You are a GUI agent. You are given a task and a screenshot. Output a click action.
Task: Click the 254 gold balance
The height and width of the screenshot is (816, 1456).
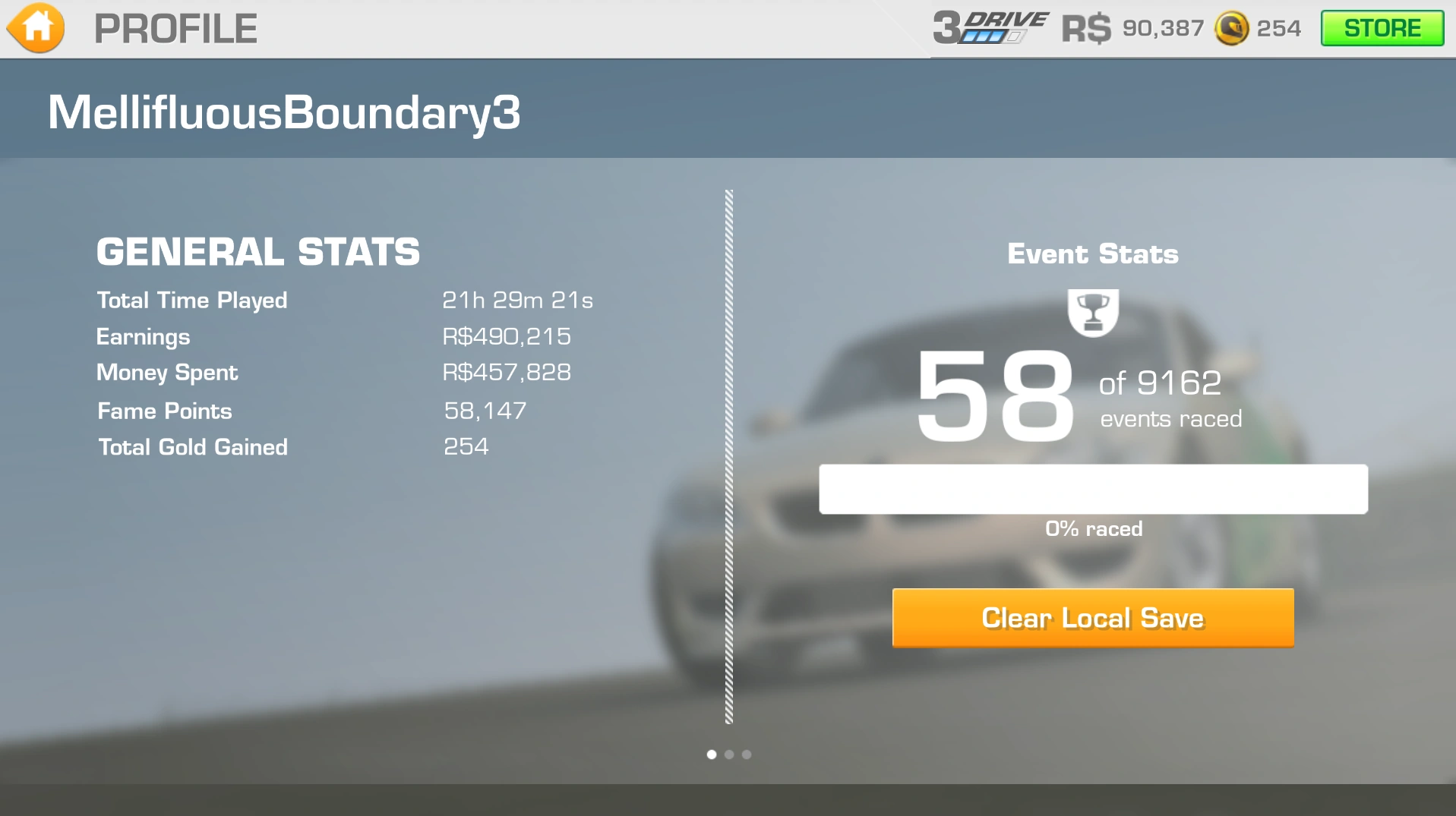tap(1278, 29)
